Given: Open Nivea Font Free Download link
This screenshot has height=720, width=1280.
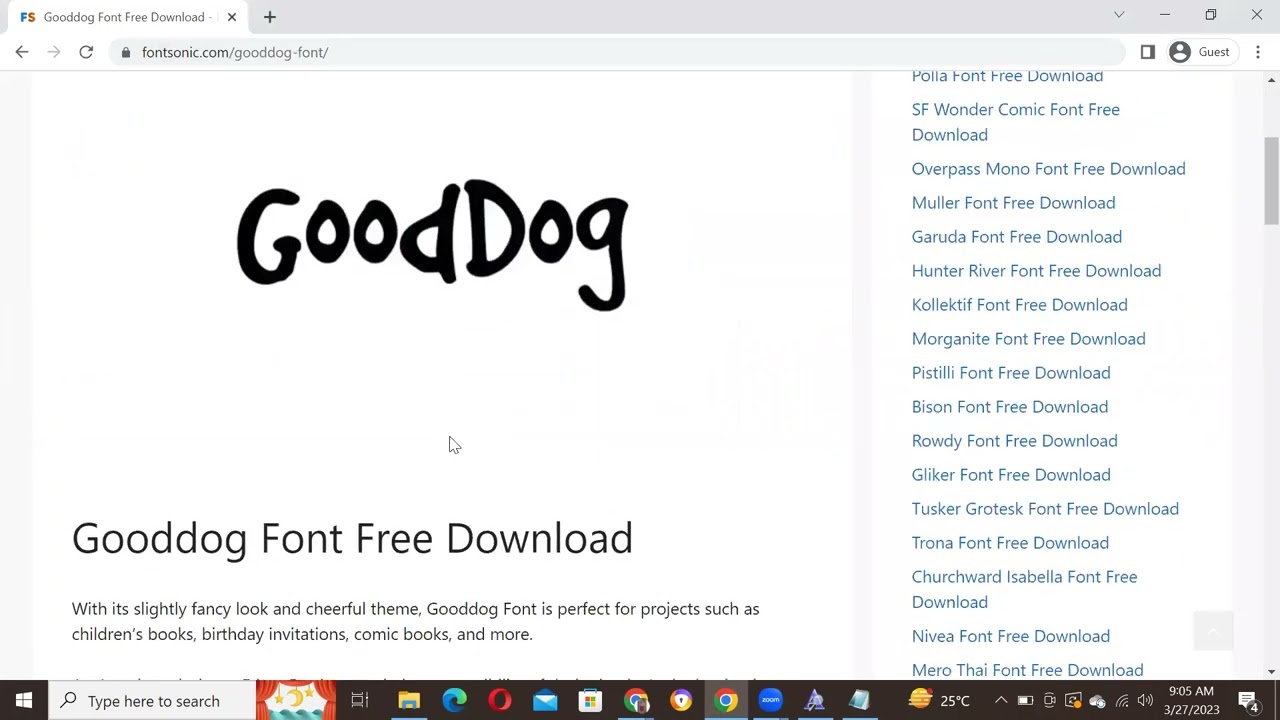Looking at the screenshot, I should click(1010, 636).
